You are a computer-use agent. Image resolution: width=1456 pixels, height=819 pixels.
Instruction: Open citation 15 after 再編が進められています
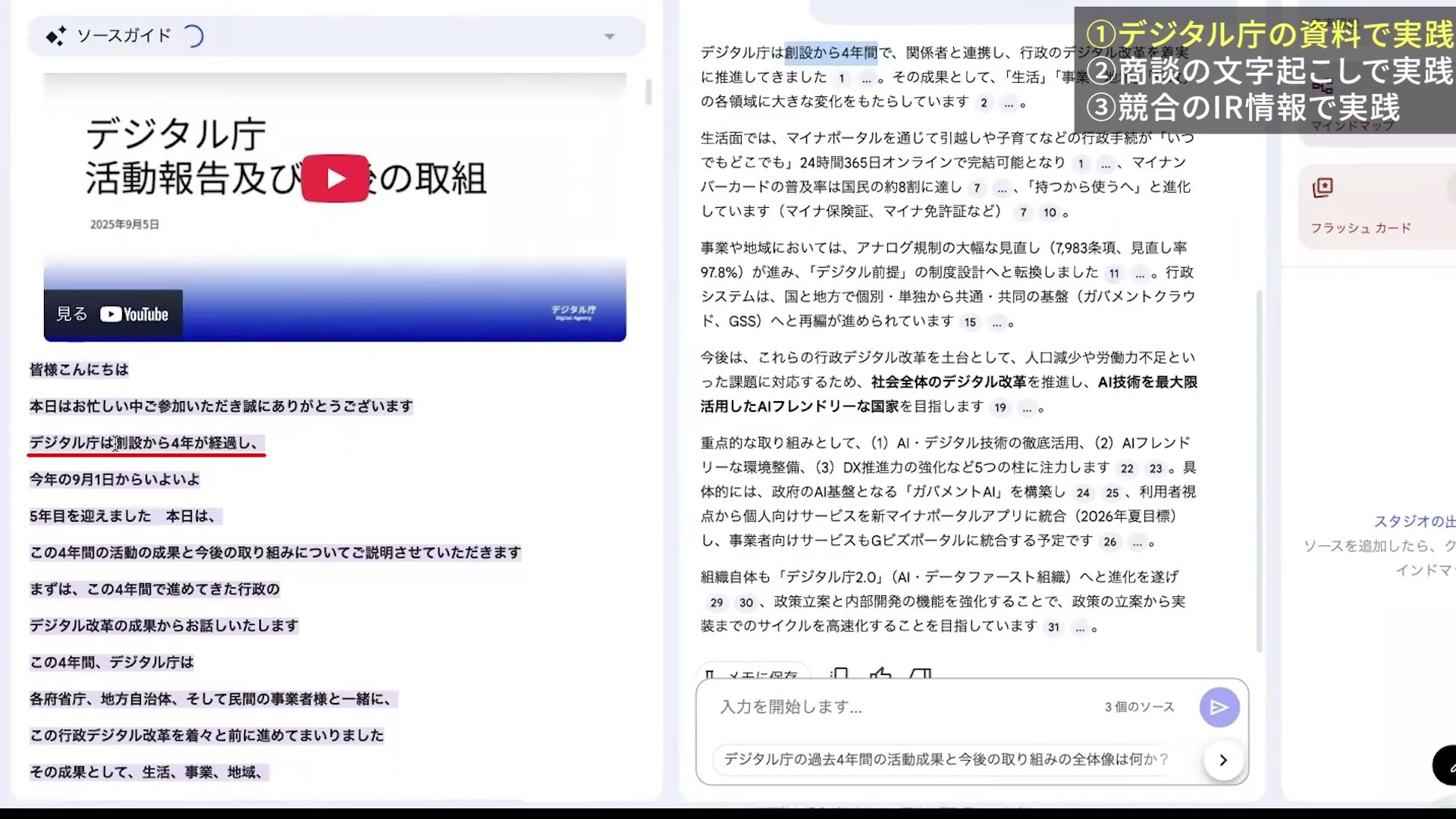click(970, 322)
